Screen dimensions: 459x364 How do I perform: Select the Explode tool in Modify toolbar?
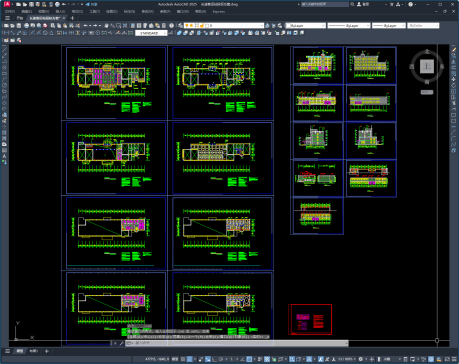coord(454,151)
